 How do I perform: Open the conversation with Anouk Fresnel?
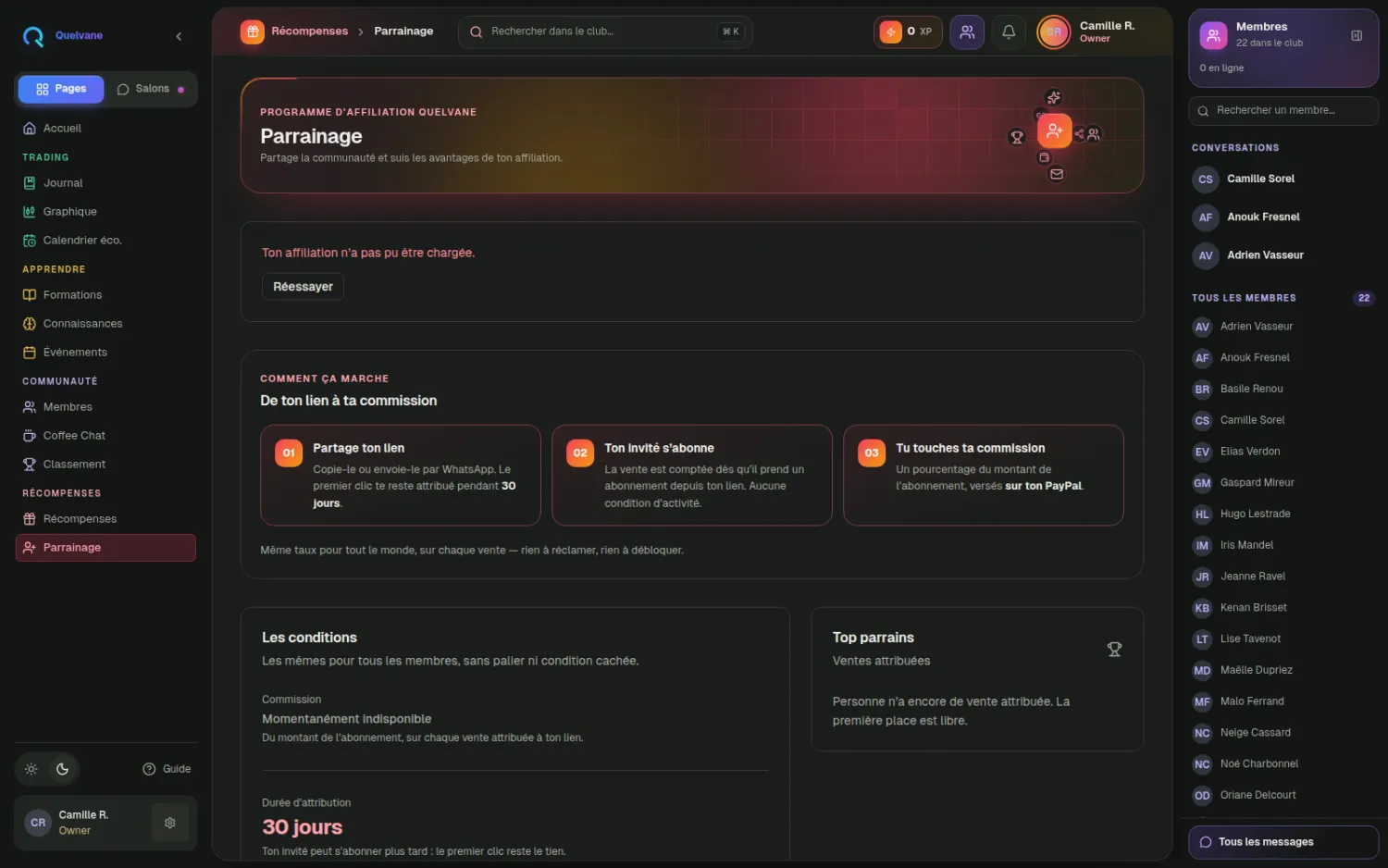[1283, 217]
